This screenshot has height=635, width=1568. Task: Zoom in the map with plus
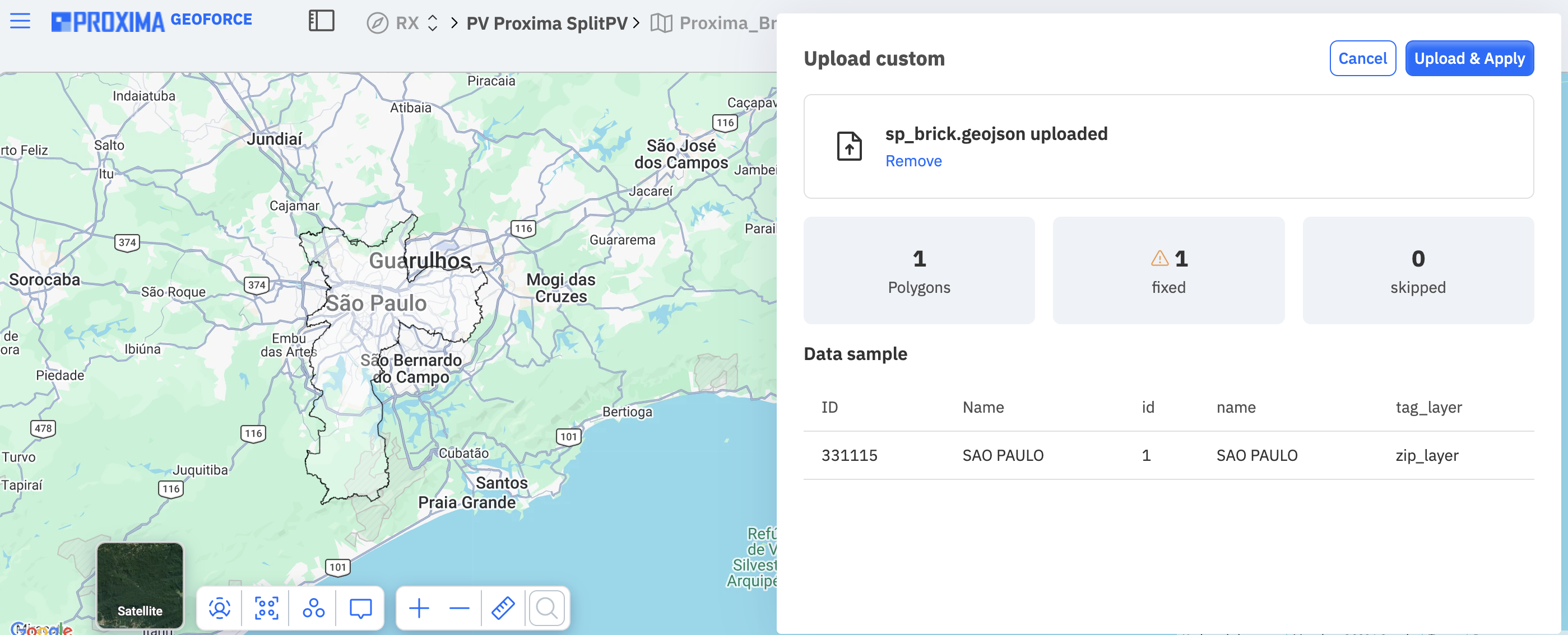click(419, 608)
